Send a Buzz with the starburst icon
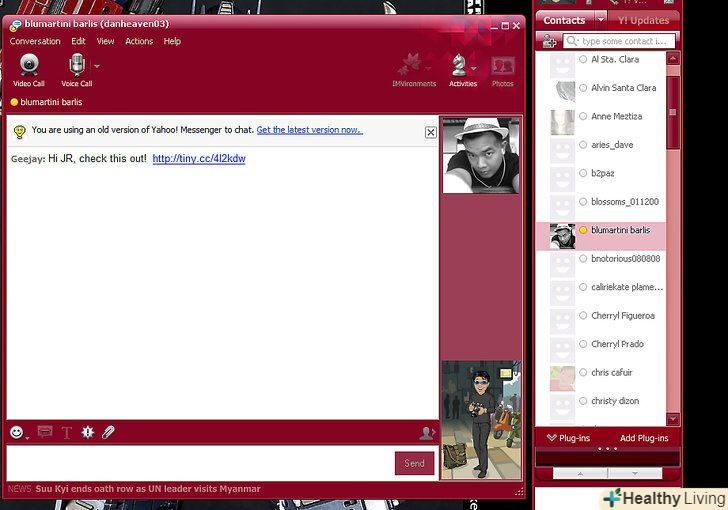The width and height of the screenshot is (728, 510). pos(88,432)
